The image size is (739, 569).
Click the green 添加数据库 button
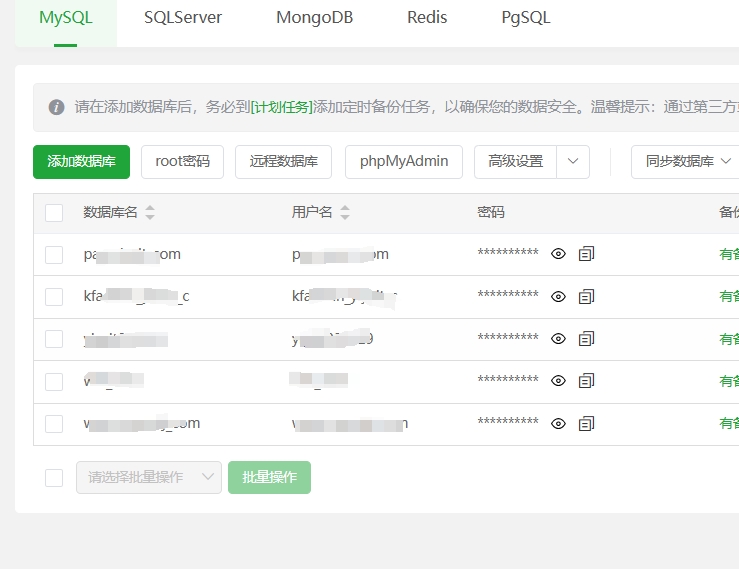point(82,162)
